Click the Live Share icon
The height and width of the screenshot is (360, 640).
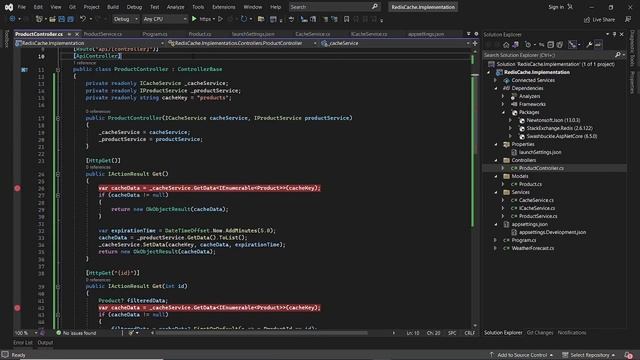pyautogui.click(x=587, y=20)
